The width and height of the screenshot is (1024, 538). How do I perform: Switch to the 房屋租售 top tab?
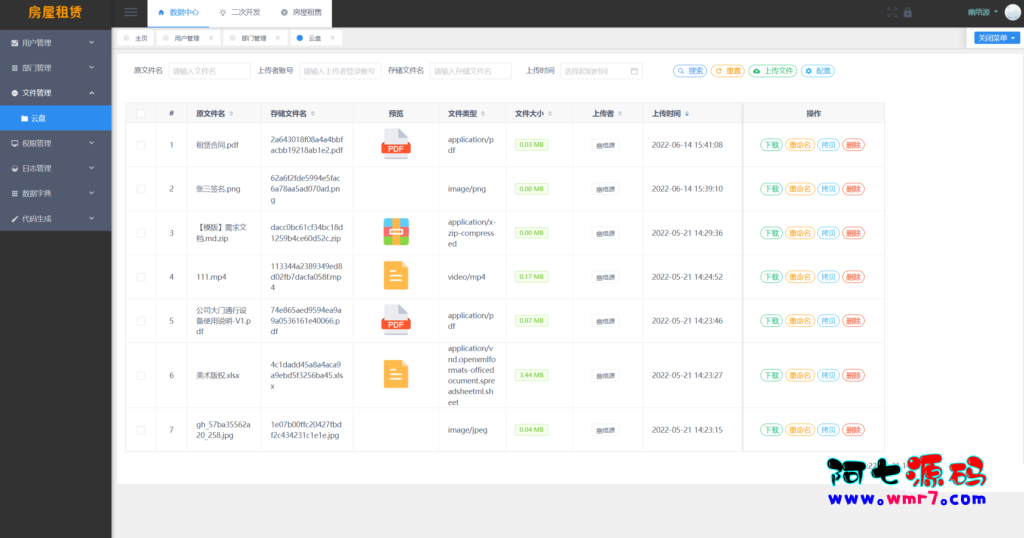pyautogui.click(x=301, y=12)
